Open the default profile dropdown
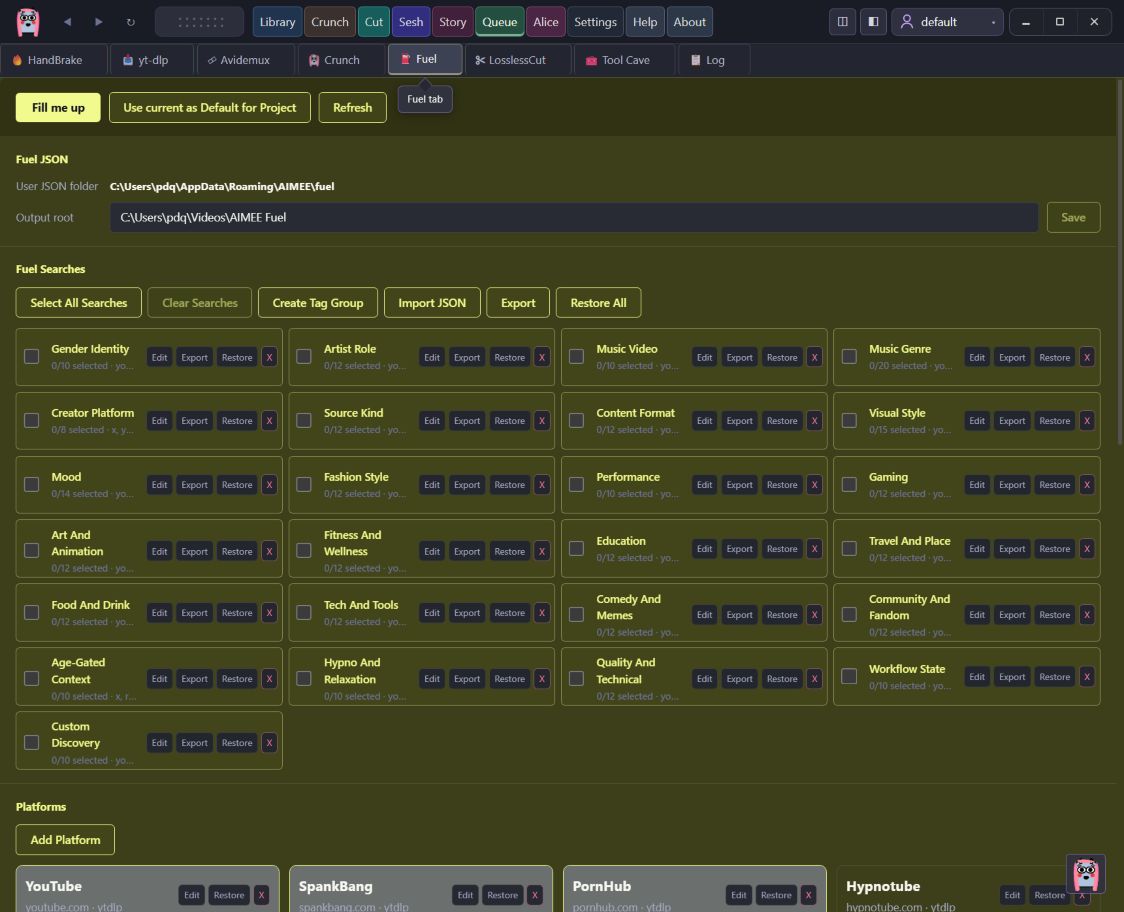The height and width of the screenshot is (912, 1124). pos(947,22)
